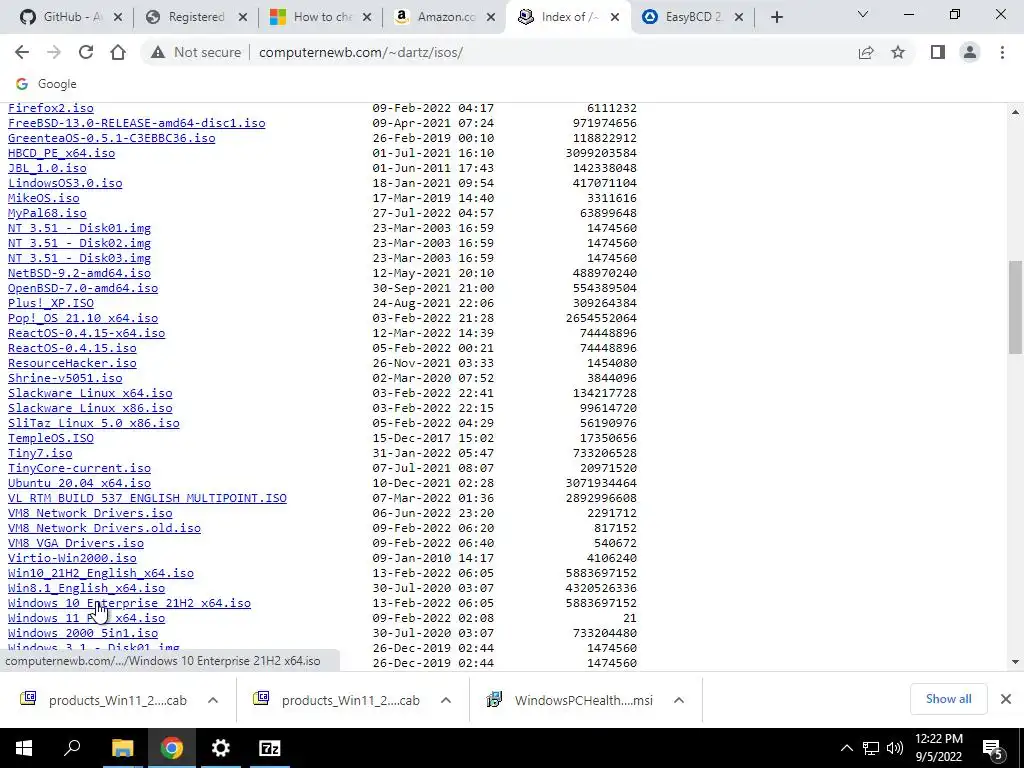
Task: Click the volume speaker tray icon
Action: click(x=895, y=748)
